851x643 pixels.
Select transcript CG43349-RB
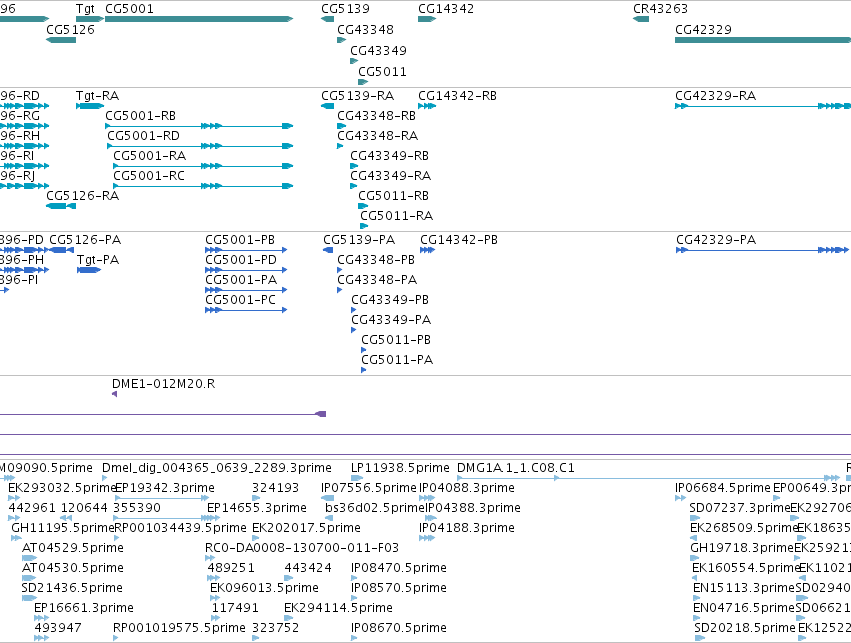click(x=390, y=156)
